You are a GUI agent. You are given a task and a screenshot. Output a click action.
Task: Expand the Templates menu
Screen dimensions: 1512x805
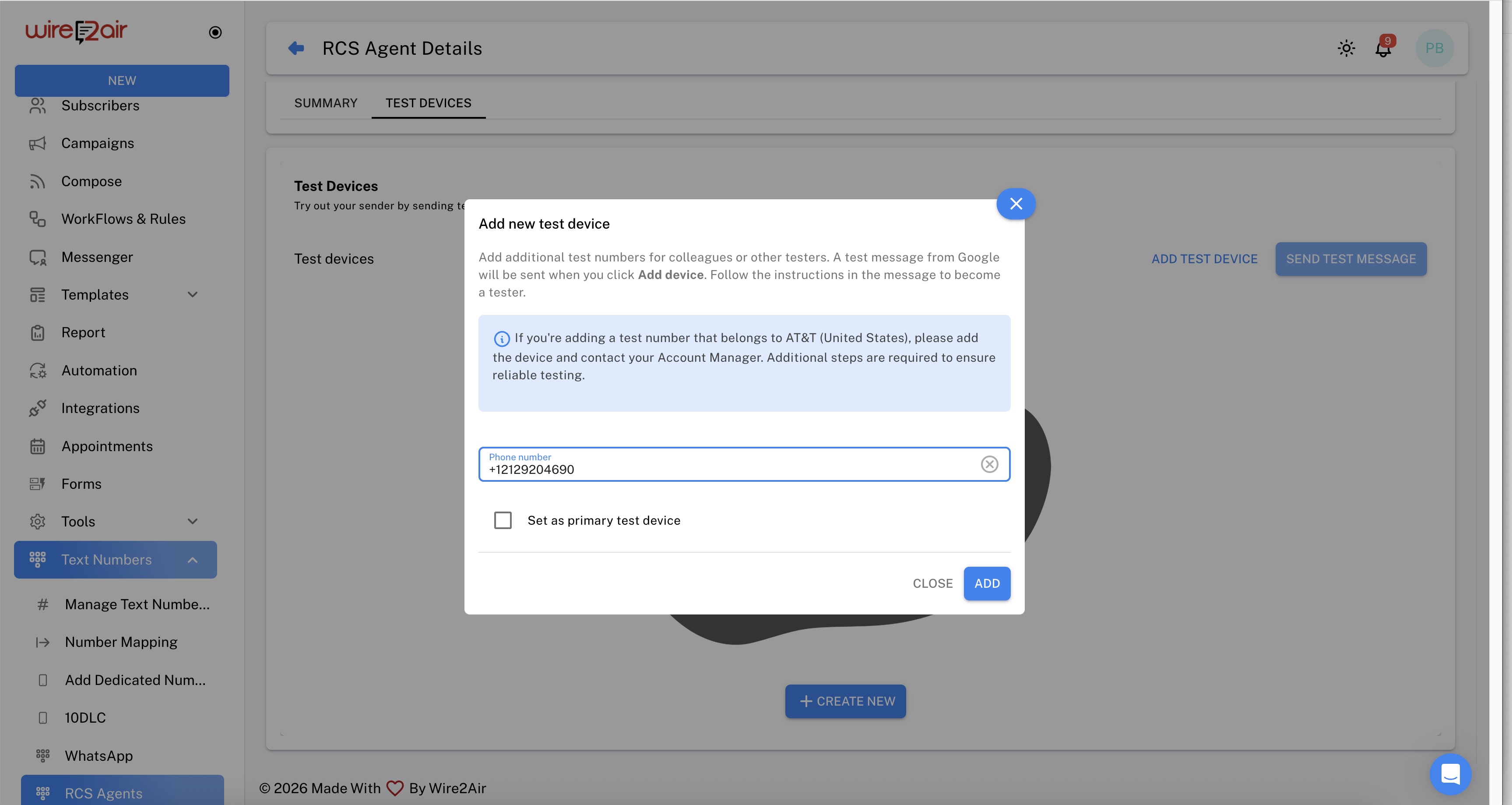point(193,294)
